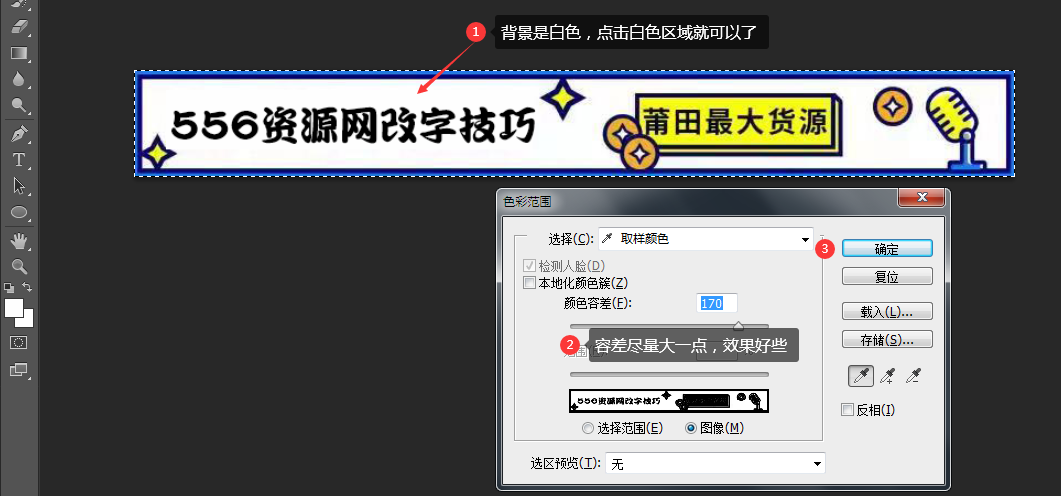Select the Pen tool
Viewport: 1061px width, 496px height.
19,134
